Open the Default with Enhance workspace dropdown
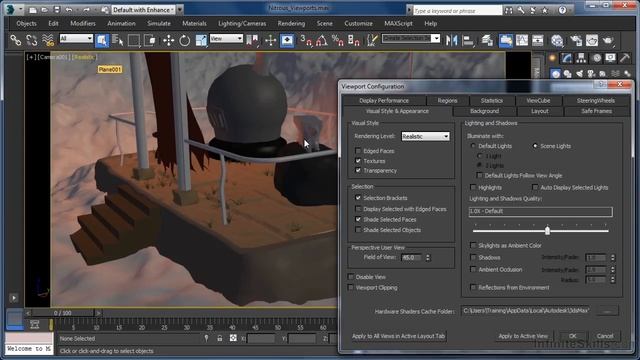 point(144,10)
